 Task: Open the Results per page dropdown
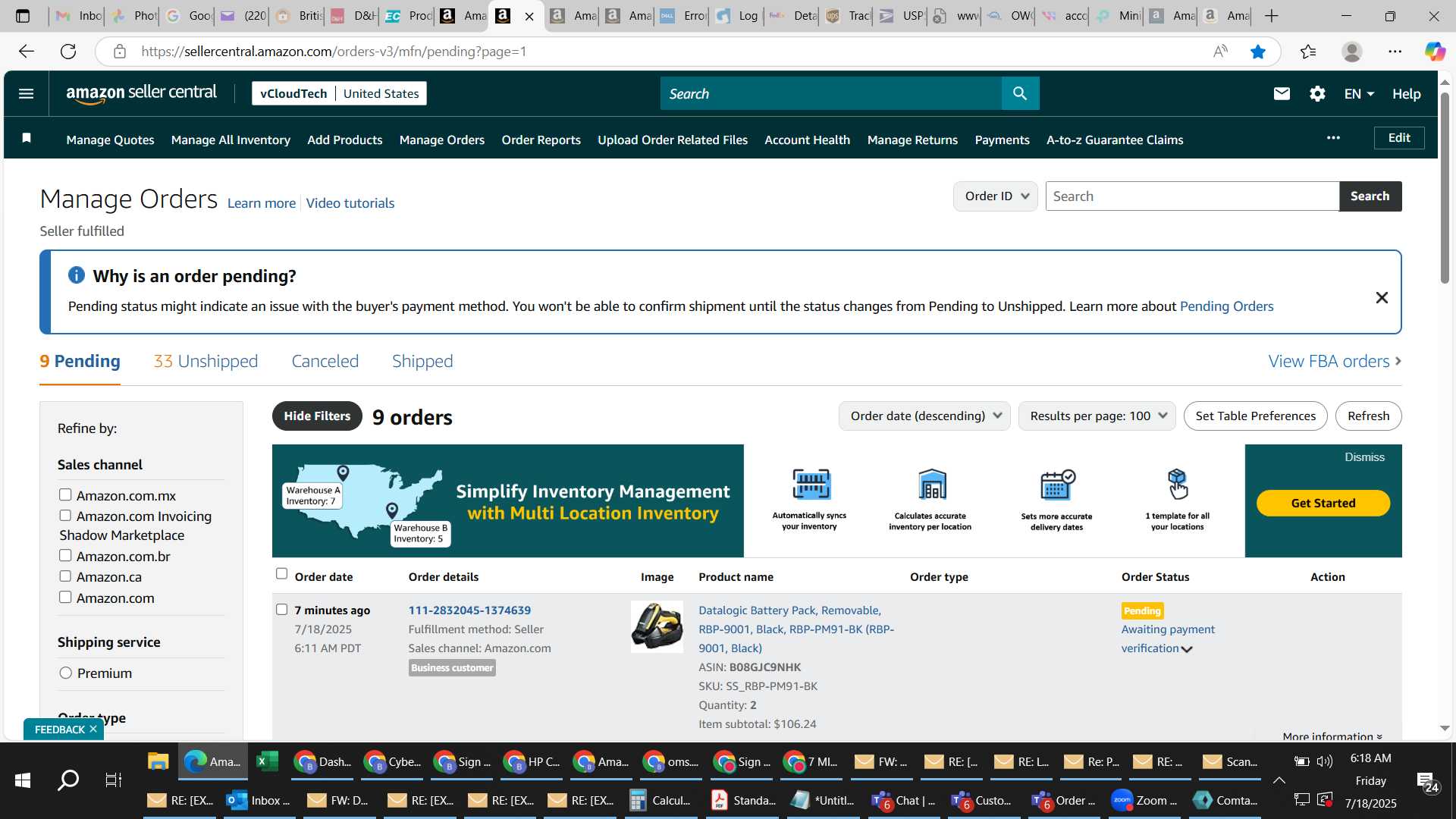click(1097, 416)
